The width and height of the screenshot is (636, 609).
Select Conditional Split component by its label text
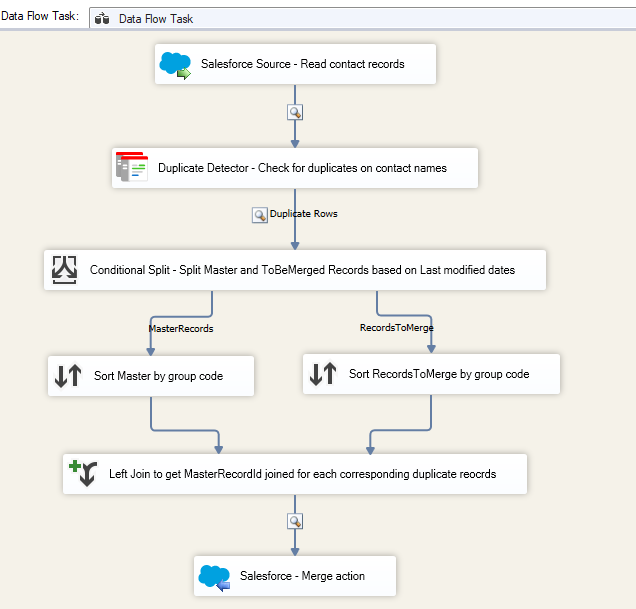coord(302,270)
